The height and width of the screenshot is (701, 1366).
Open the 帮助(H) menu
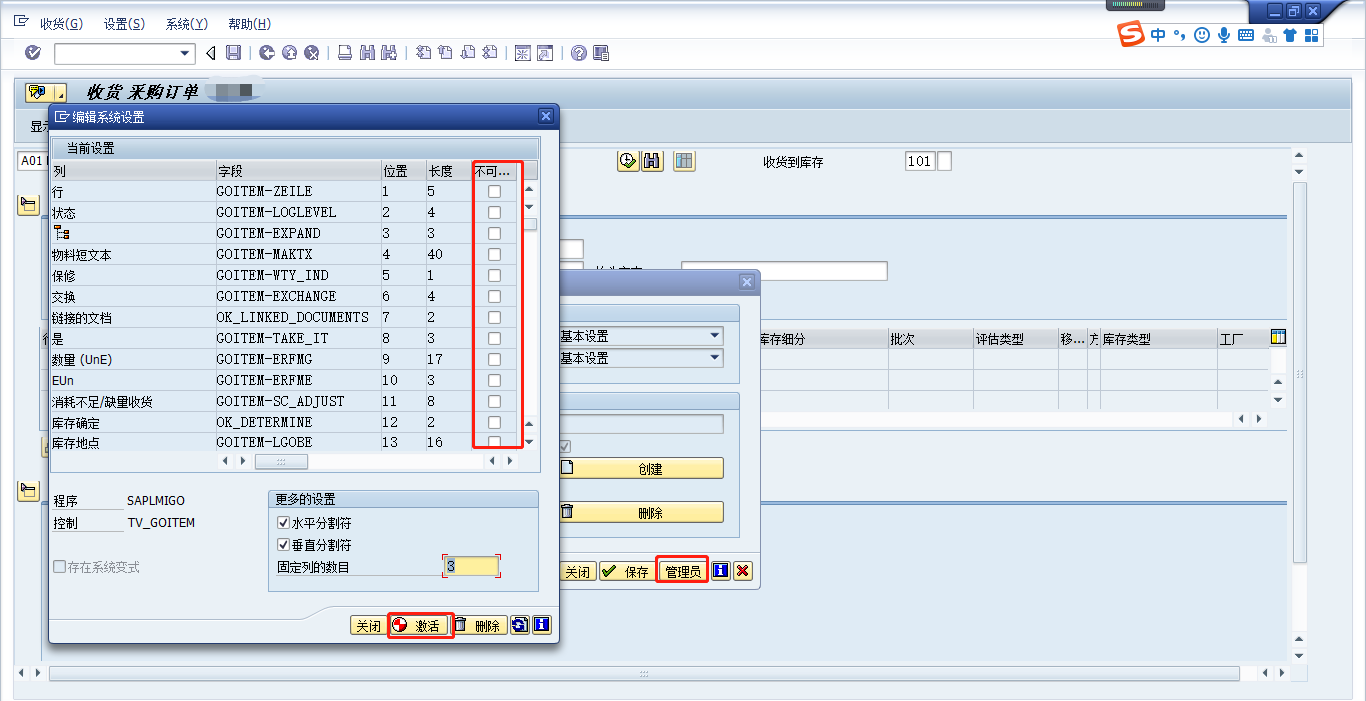pyautogui.click(x=248, y=23)
